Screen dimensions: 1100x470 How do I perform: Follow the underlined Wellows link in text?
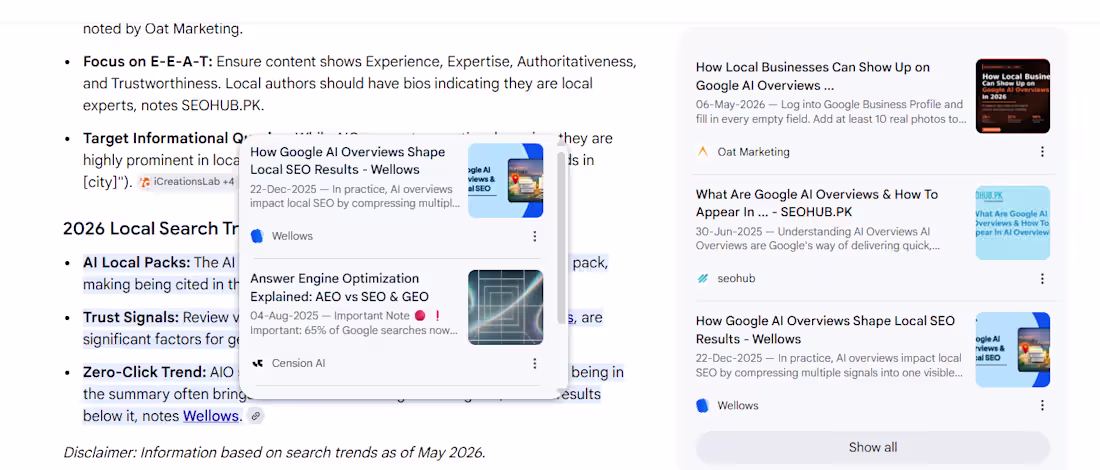[210, 416]
